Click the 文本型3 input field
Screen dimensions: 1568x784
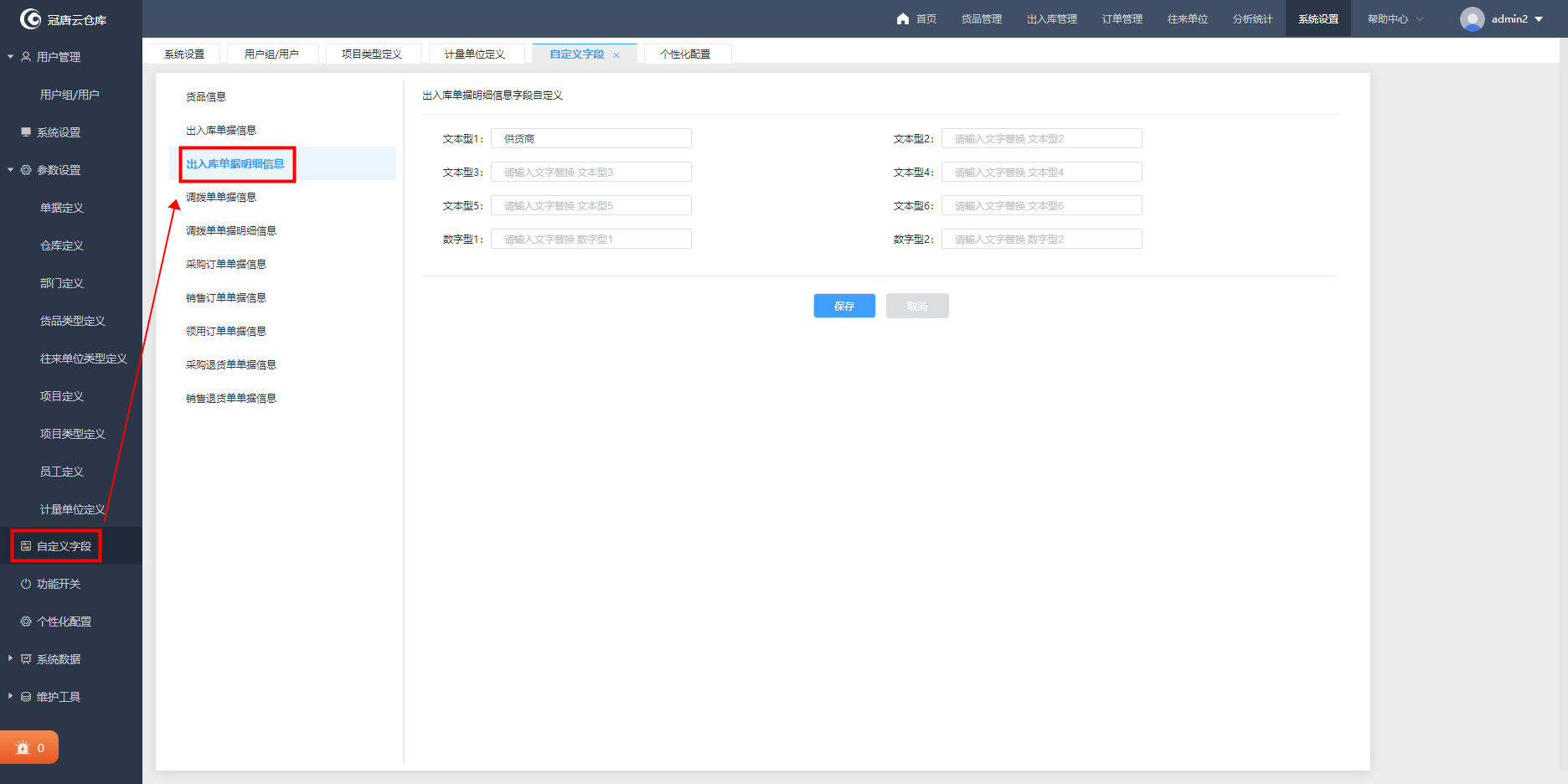(591, 172)
